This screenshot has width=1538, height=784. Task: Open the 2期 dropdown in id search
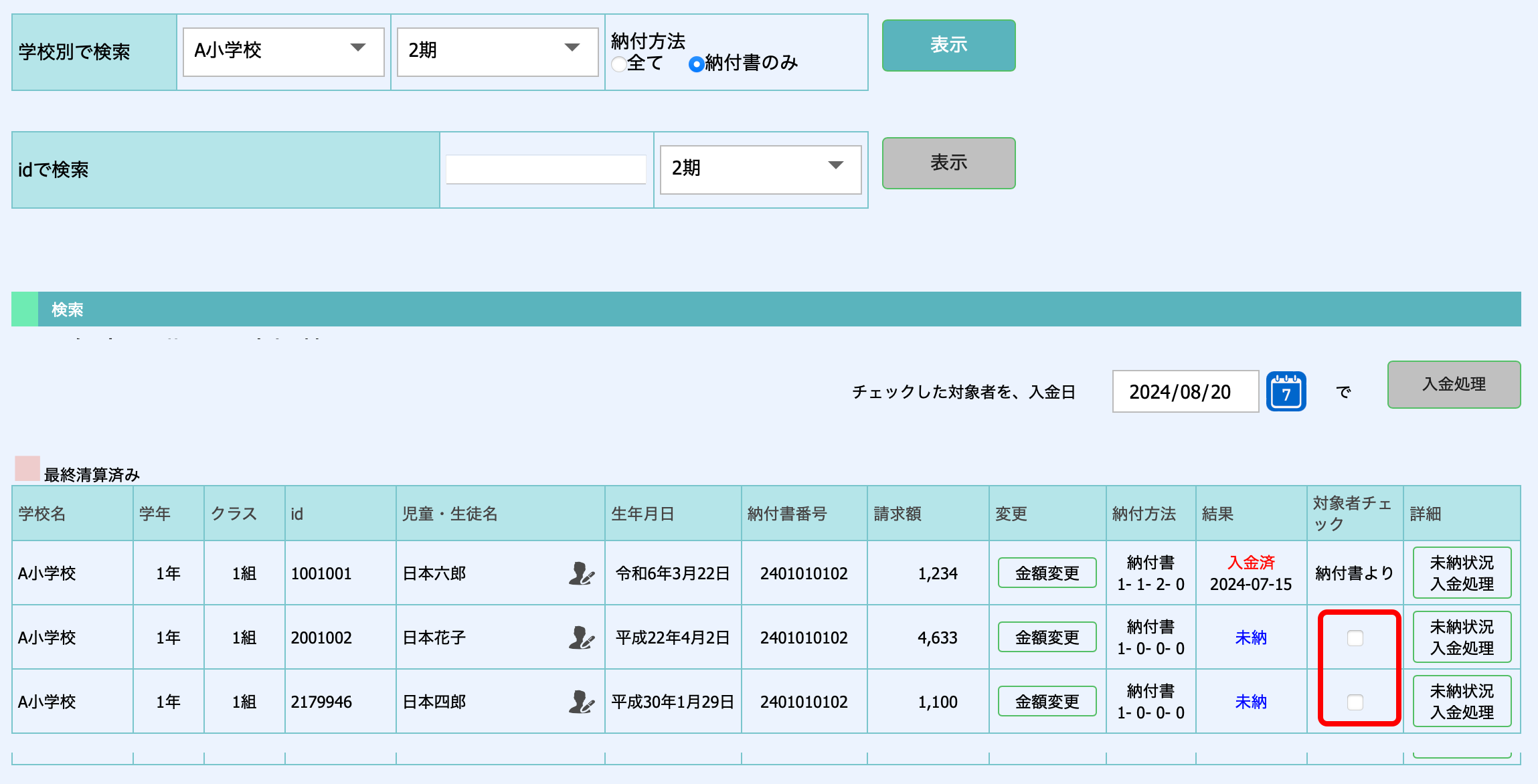760,169
